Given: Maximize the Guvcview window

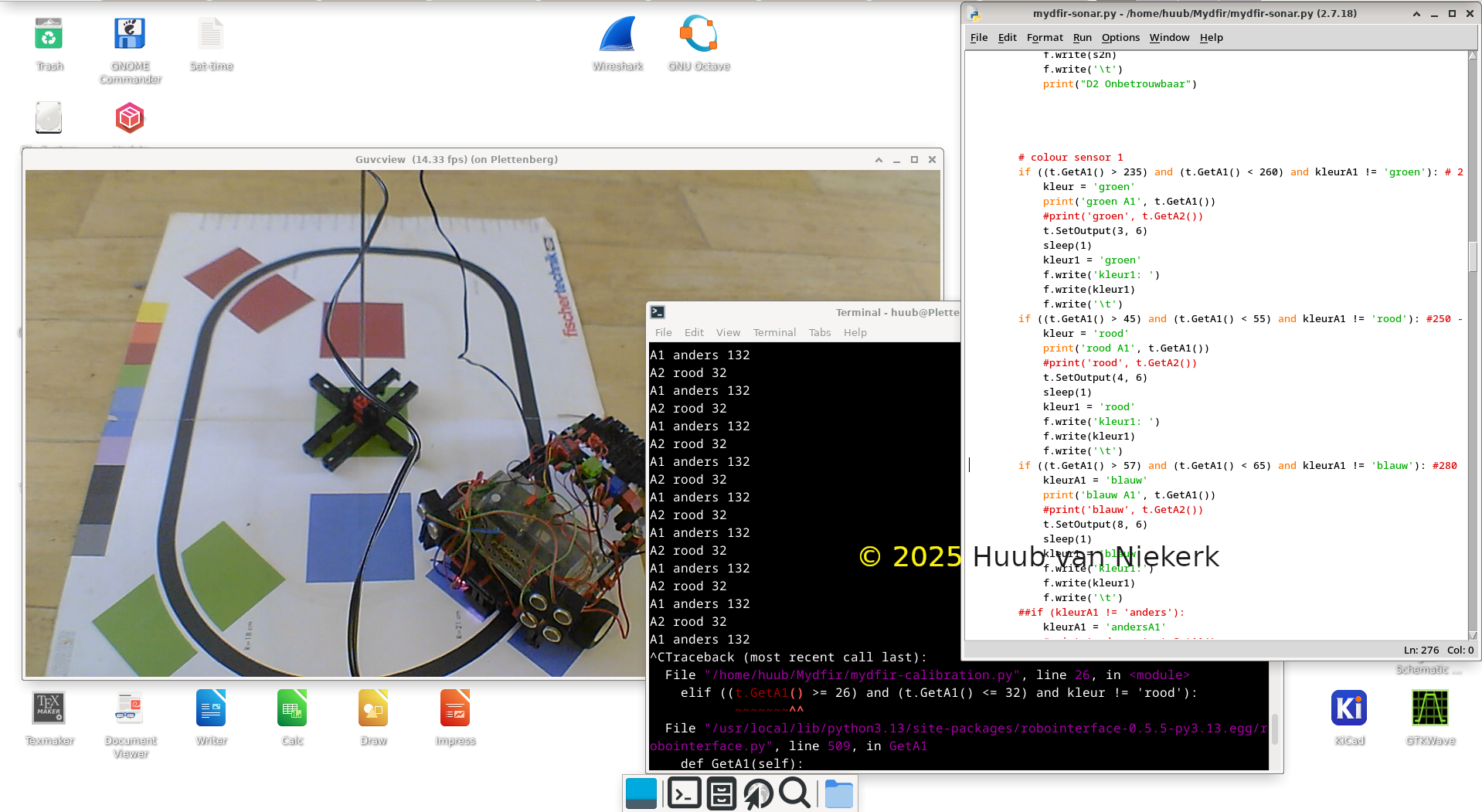Looking at the screenshot, I should [914, 160].
